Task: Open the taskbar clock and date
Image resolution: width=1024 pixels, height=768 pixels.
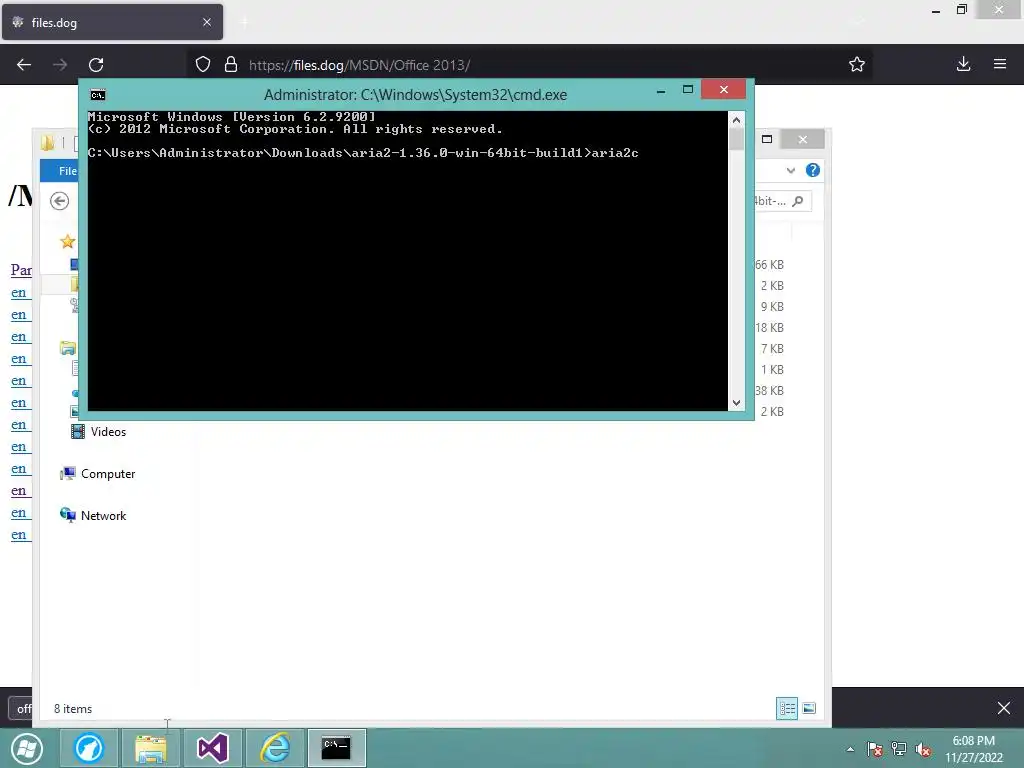Action: pos(974,749)
